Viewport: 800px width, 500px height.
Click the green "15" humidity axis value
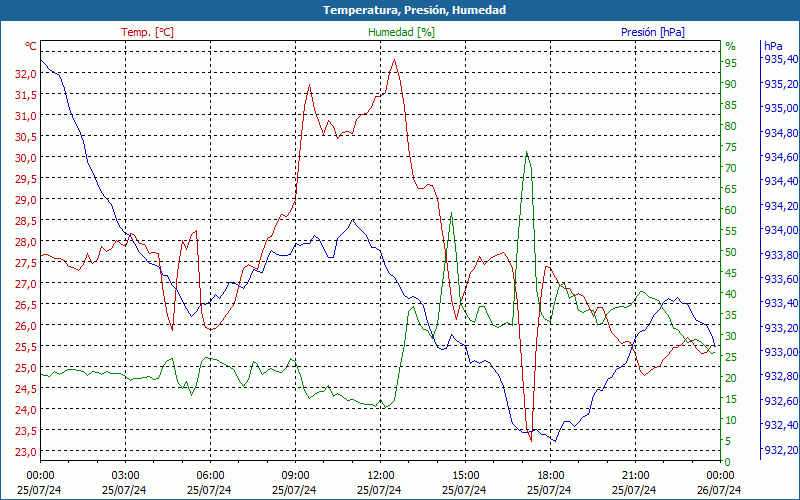(x=731, y=399)
